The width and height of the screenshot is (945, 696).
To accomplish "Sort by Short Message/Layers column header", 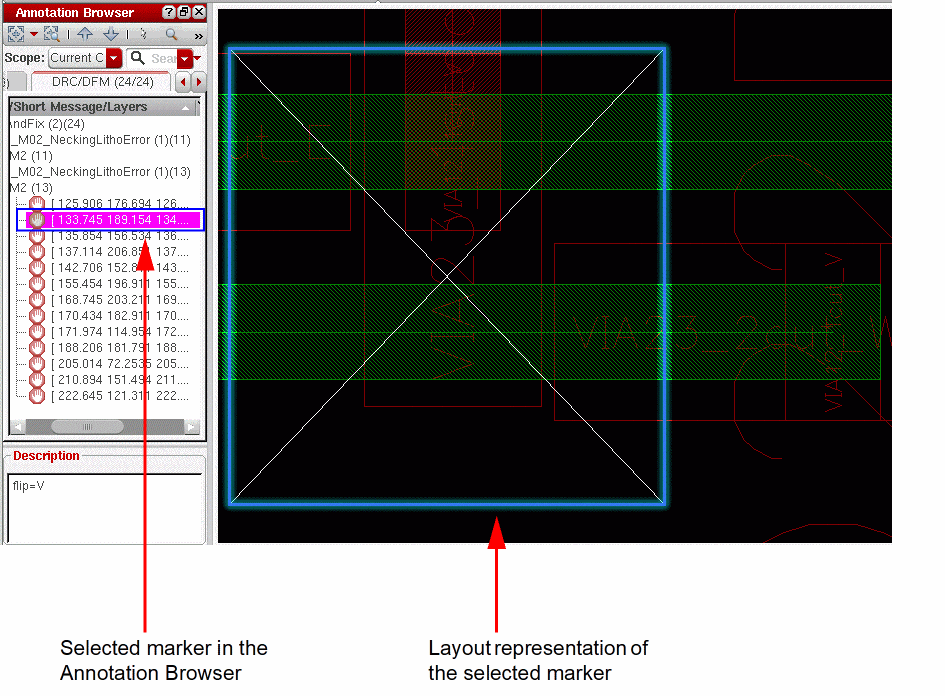I will [102, 107].
